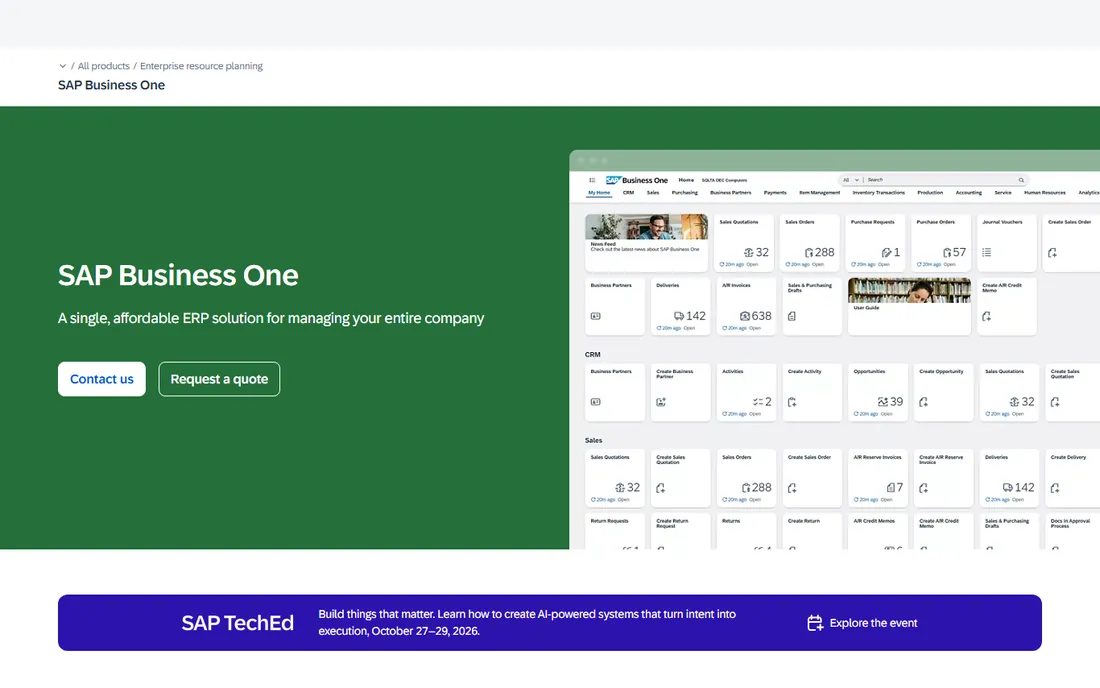Open the News Feed tile image

tap(646, 227)
